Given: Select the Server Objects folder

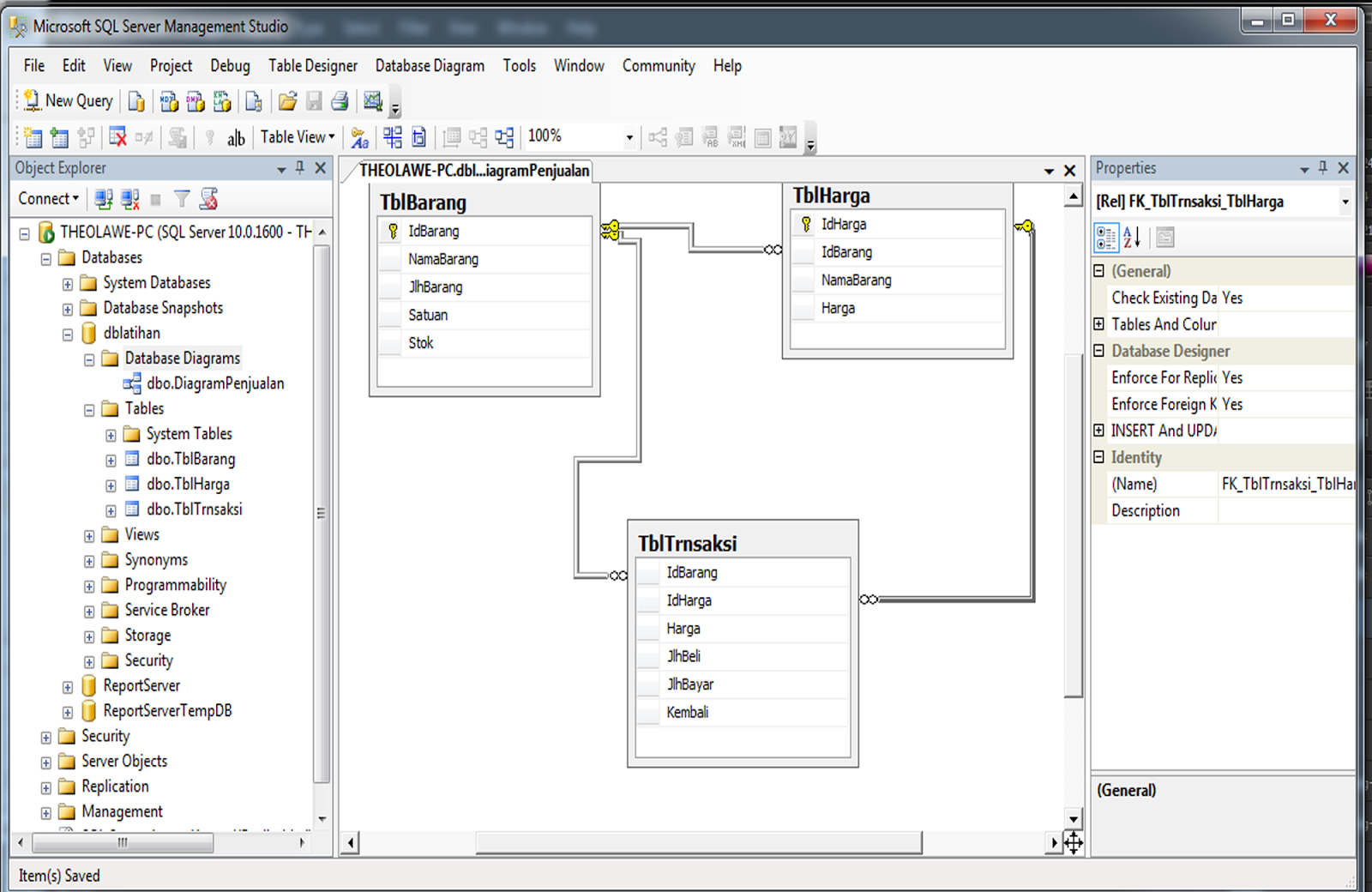Looking at the screenshot, I should (x=124, y=762).
